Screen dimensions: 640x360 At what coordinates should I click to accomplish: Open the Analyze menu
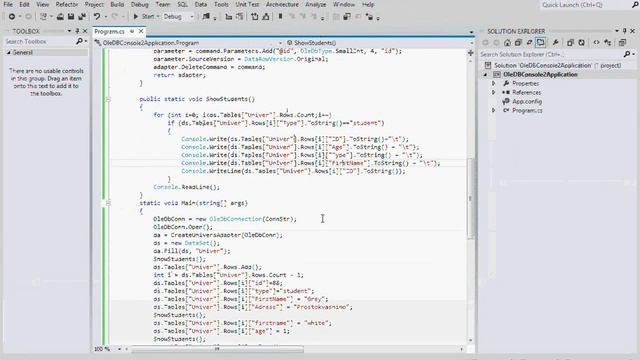316,4
